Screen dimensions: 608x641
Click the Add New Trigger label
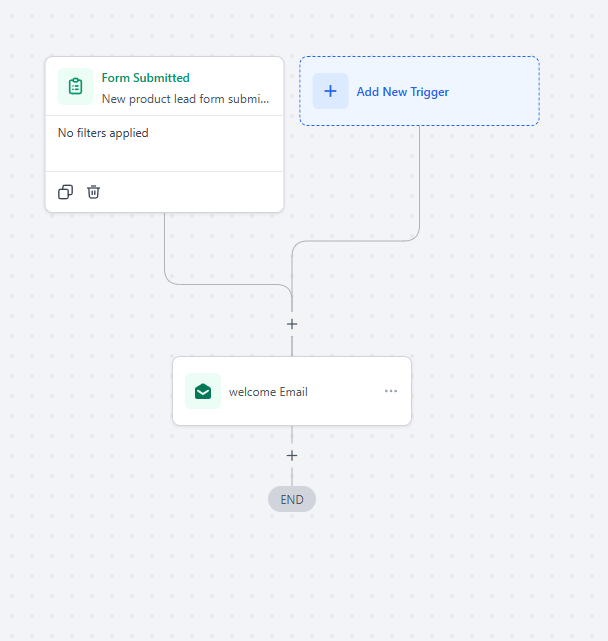tap(403, 92)
